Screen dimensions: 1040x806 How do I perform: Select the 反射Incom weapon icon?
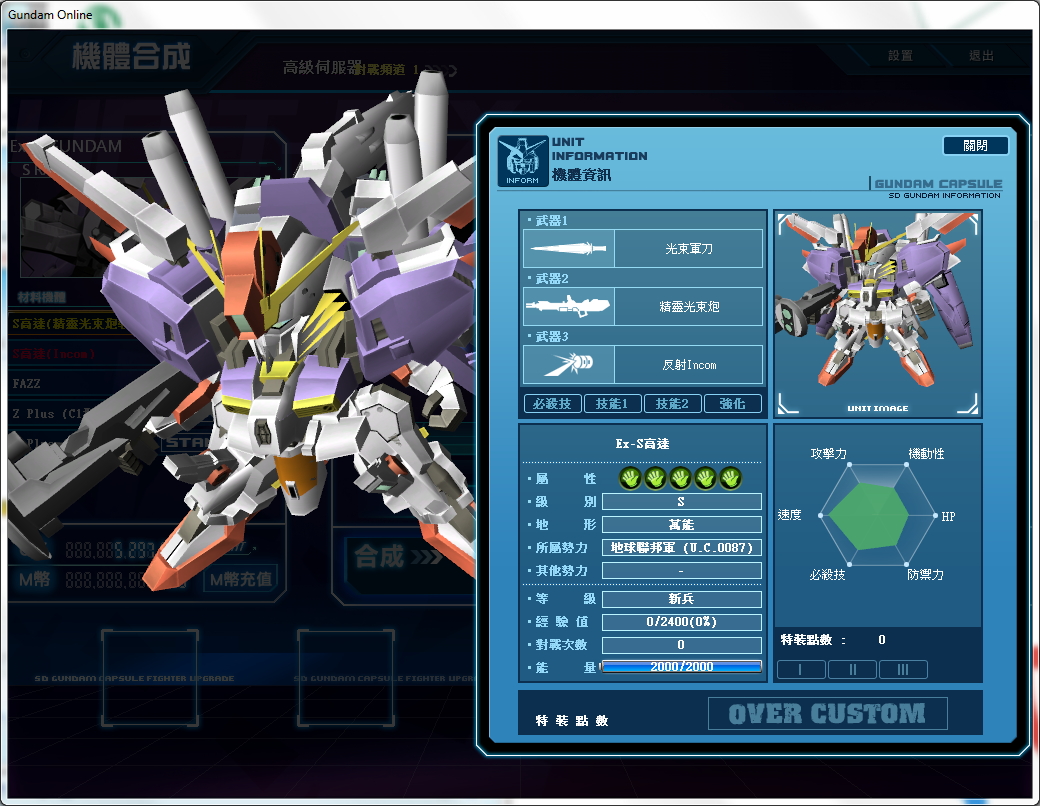tap(568, 364)
